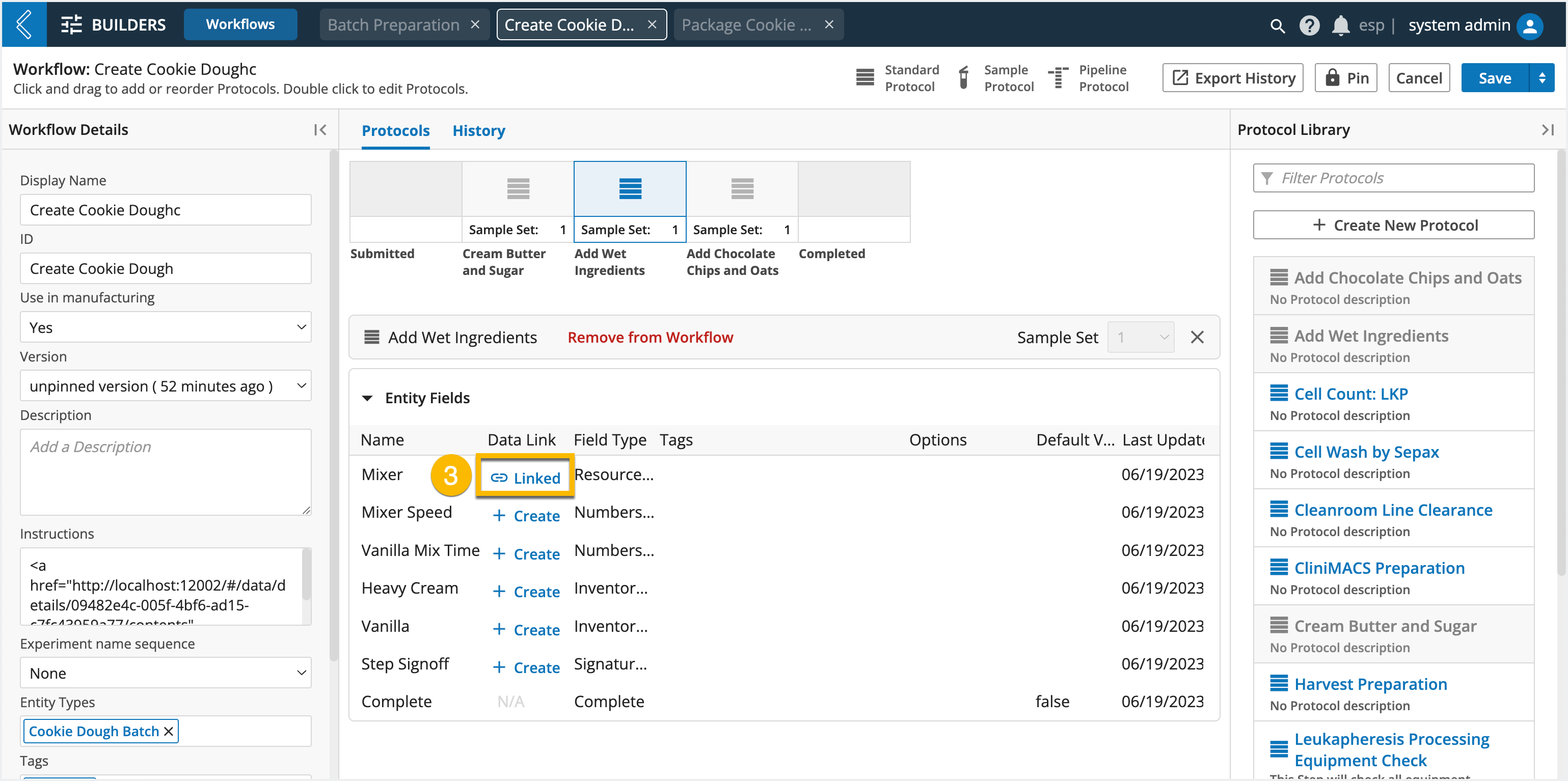Open the Save split-button dropdown arrow
The width and height of the screenshot is (1568, 781).
tap(1542, 78)
